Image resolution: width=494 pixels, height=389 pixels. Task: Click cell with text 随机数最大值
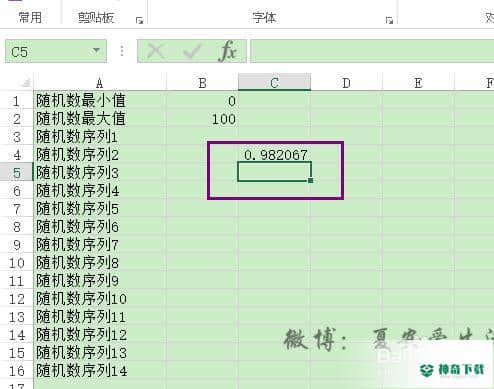[x=100, y=119]
